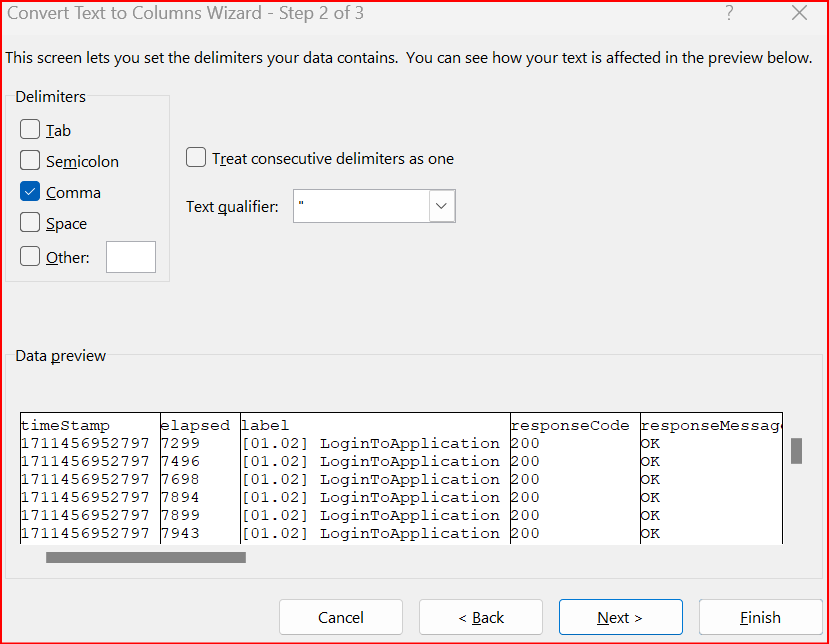
Task: Click the help question mark icon
Action: 729,13
